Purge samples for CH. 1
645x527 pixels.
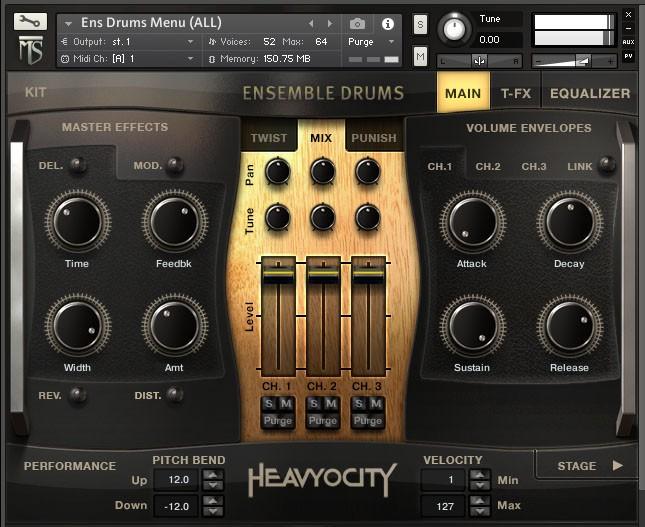277,421
